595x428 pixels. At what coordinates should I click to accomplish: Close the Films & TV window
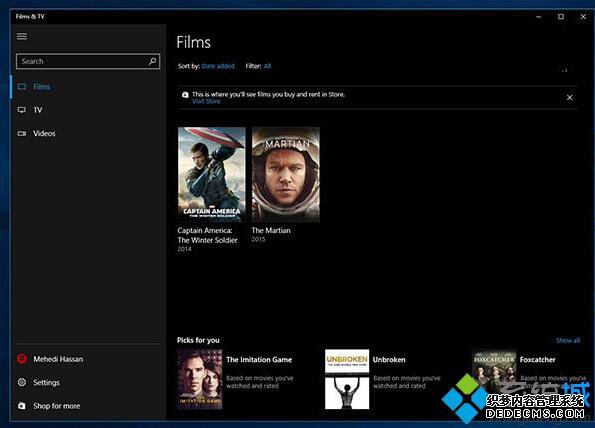point(583,17)
